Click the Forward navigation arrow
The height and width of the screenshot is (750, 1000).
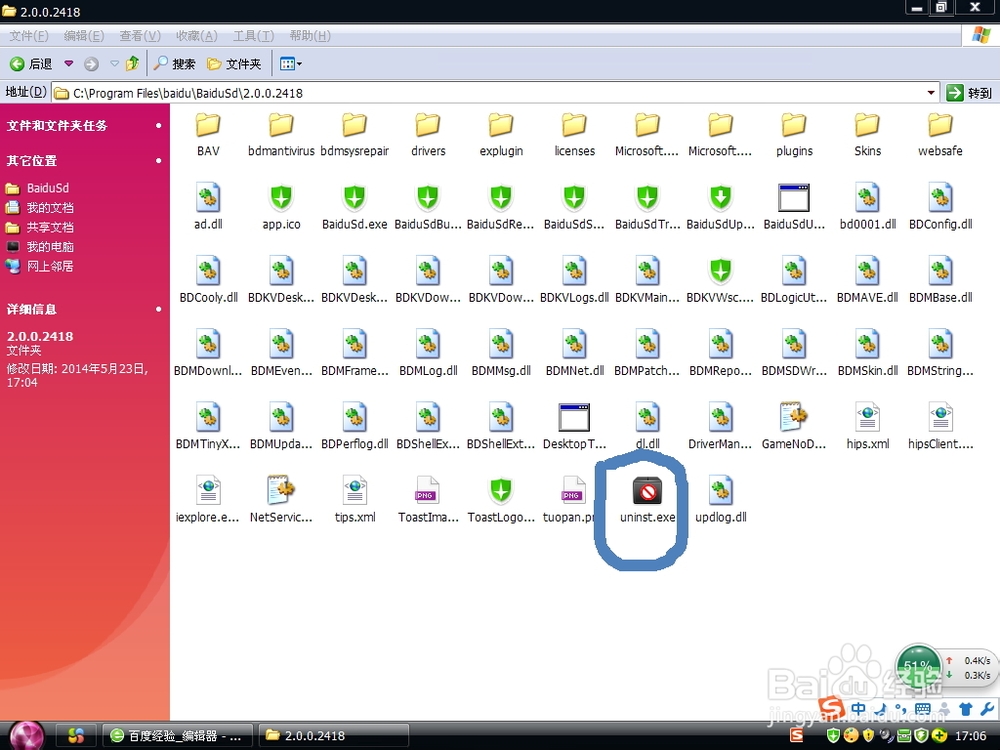pos(91,64)
